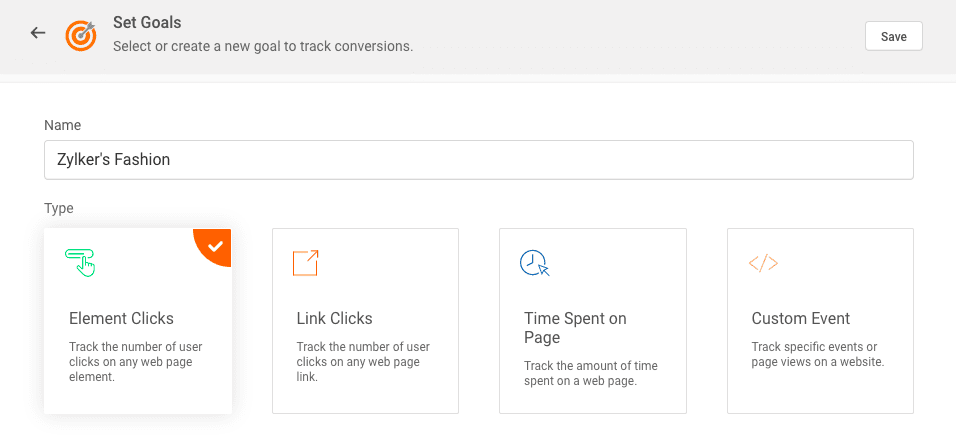Choose the Link Clicks goal type title
Viewport: 956px width, 445px height.
click(334, 319)
